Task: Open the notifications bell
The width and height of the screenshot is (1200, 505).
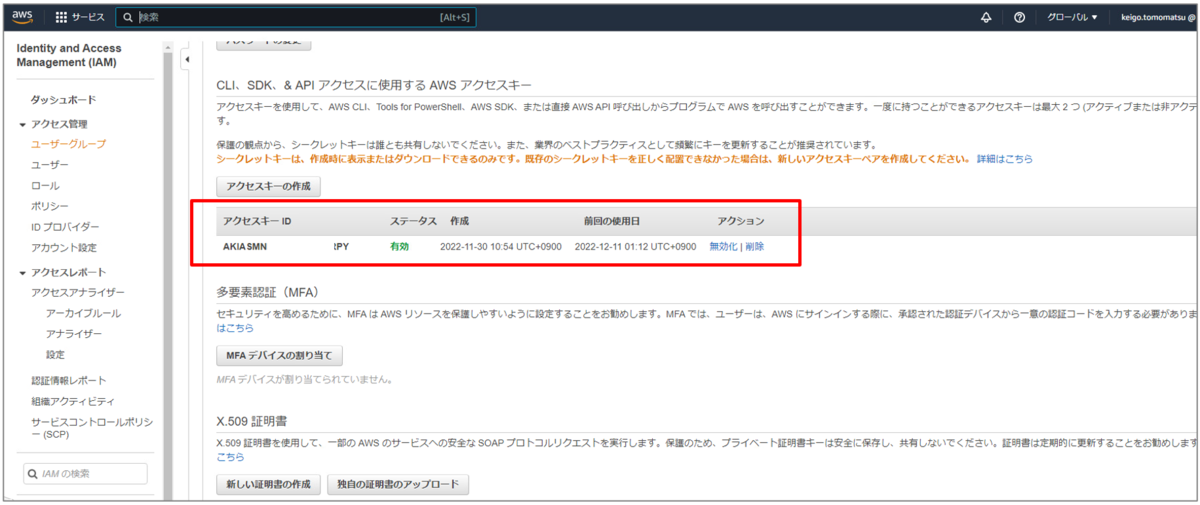Action: [x=987, y=18]
